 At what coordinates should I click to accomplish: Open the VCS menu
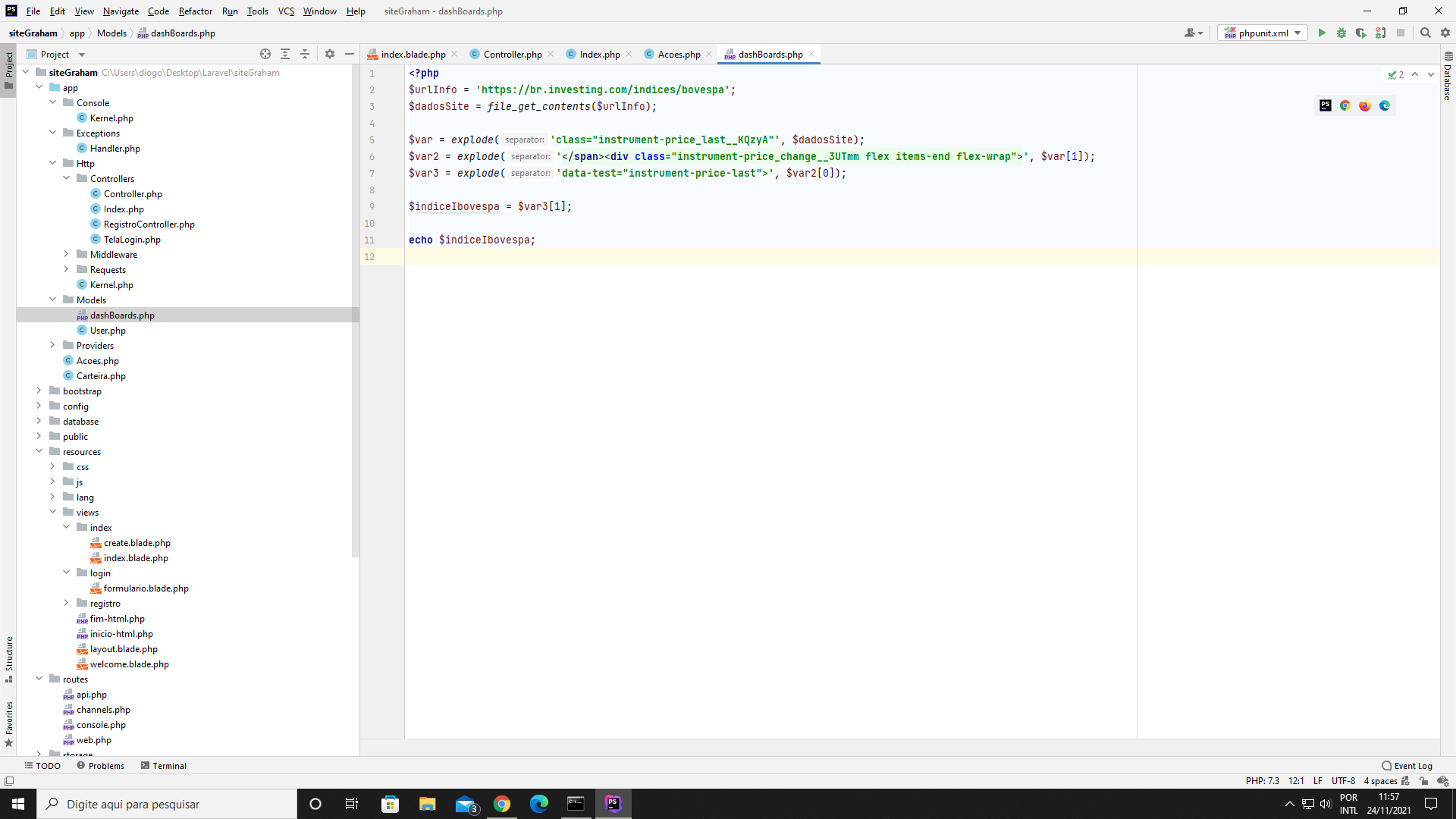[286, 11]
